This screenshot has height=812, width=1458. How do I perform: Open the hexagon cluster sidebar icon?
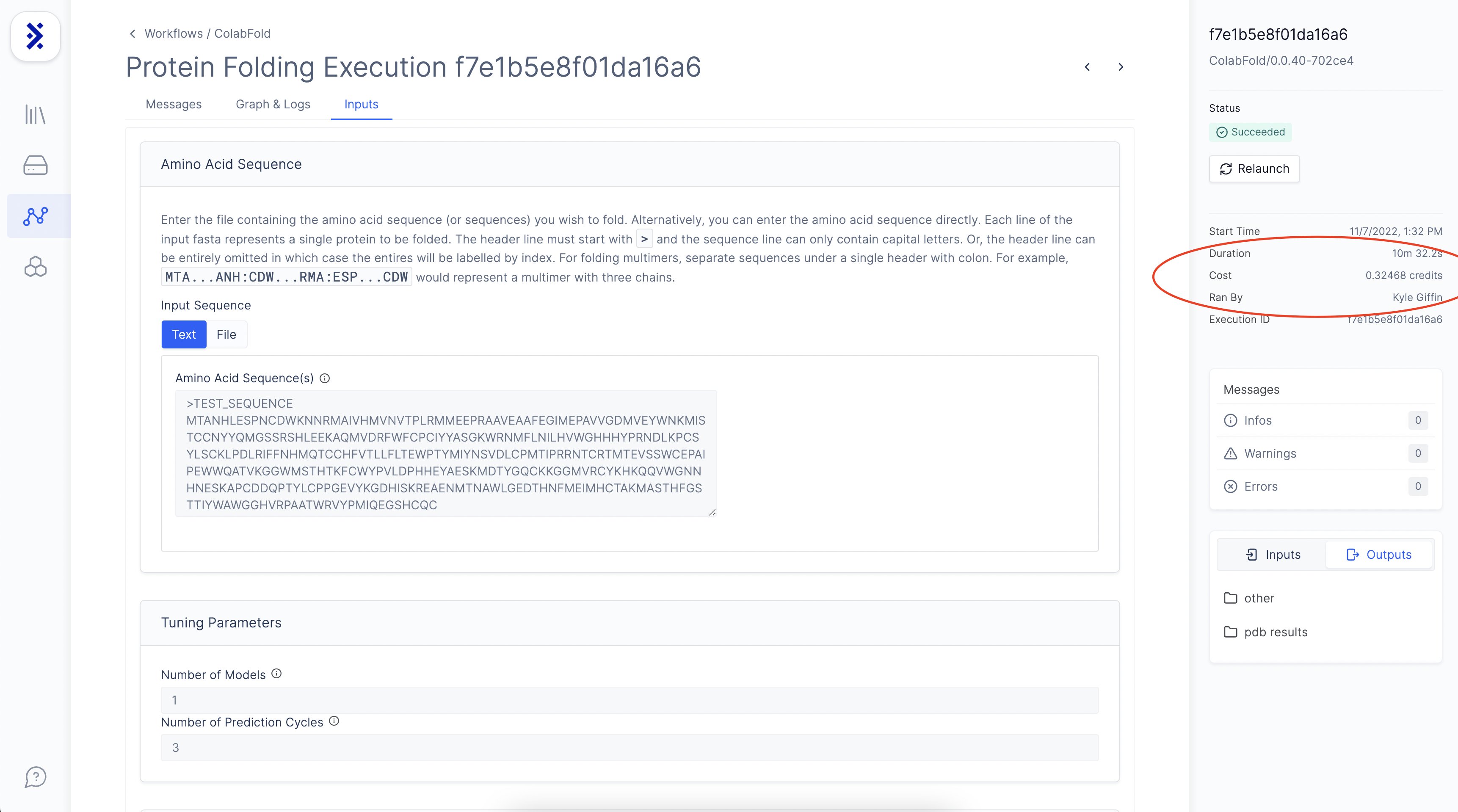click(x=35, y=267)
